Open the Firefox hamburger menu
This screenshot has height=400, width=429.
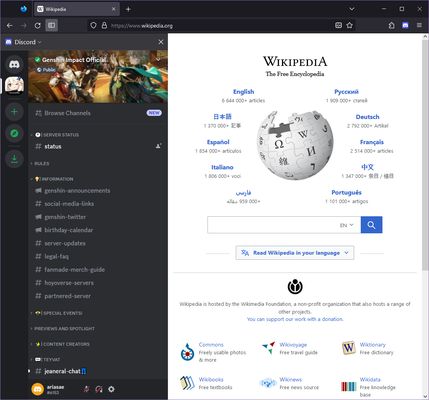[x=419, y=25]
